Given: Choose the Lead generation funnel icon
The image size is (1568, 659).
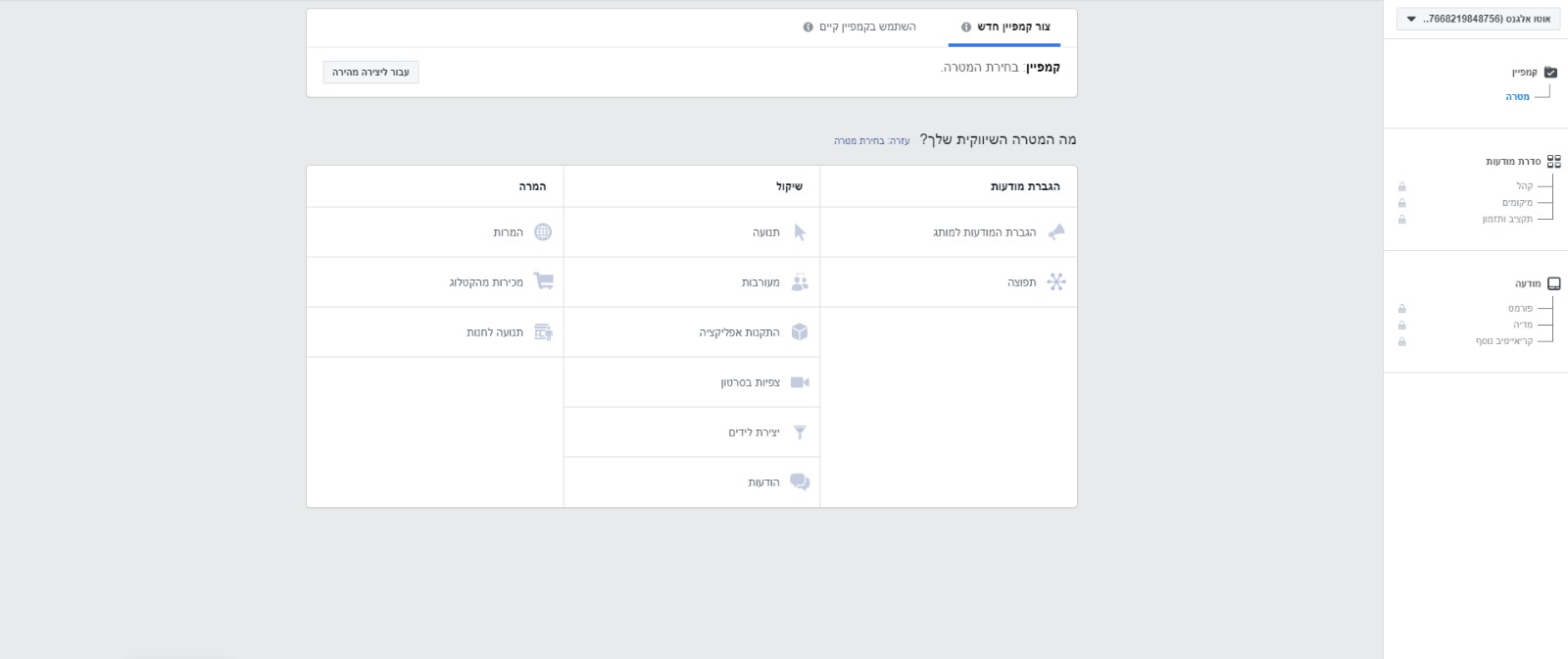Looking at the screenshot, I should pyautogui.click(x=800, y=432).
